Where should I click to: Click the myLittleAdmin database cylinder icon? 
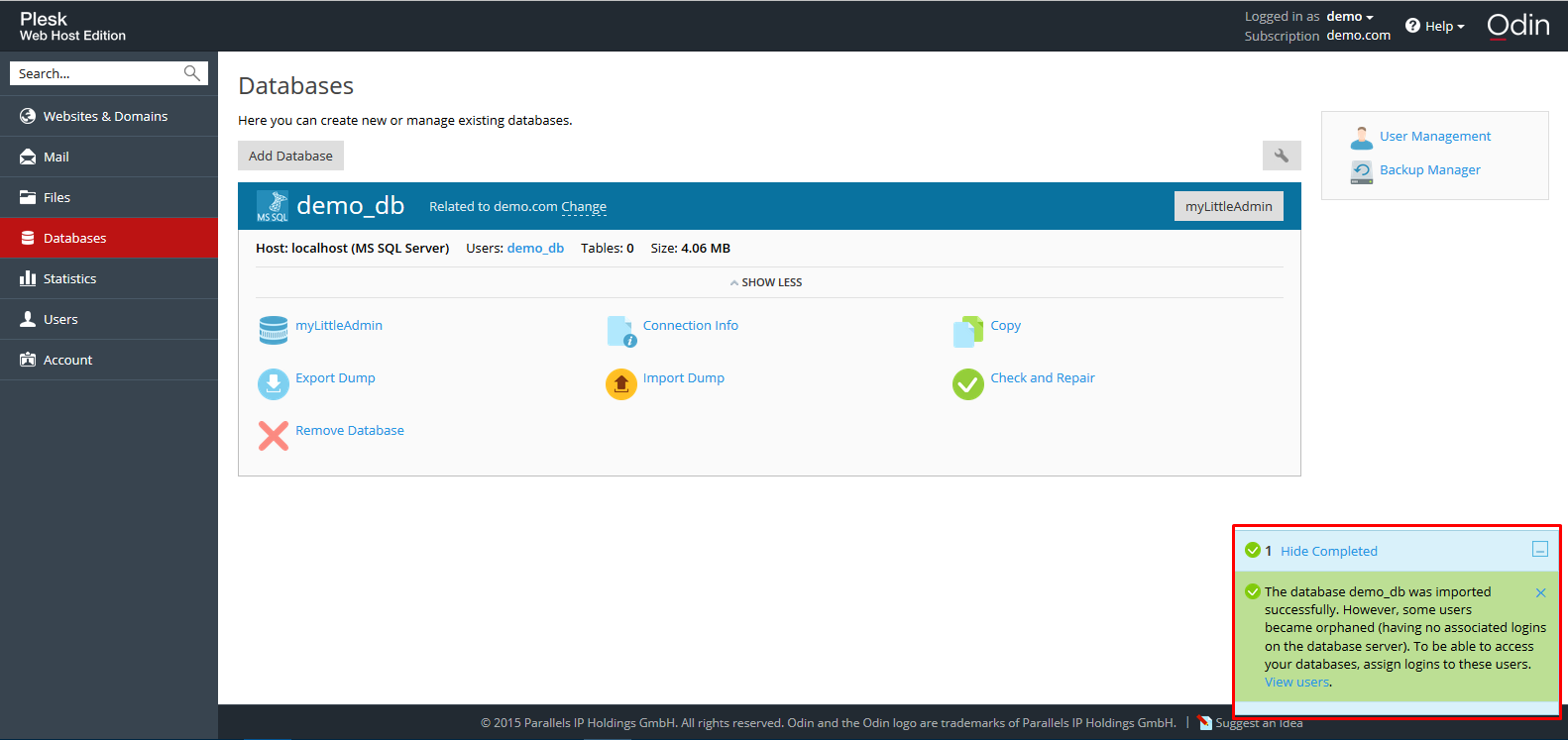coord(274,331)
